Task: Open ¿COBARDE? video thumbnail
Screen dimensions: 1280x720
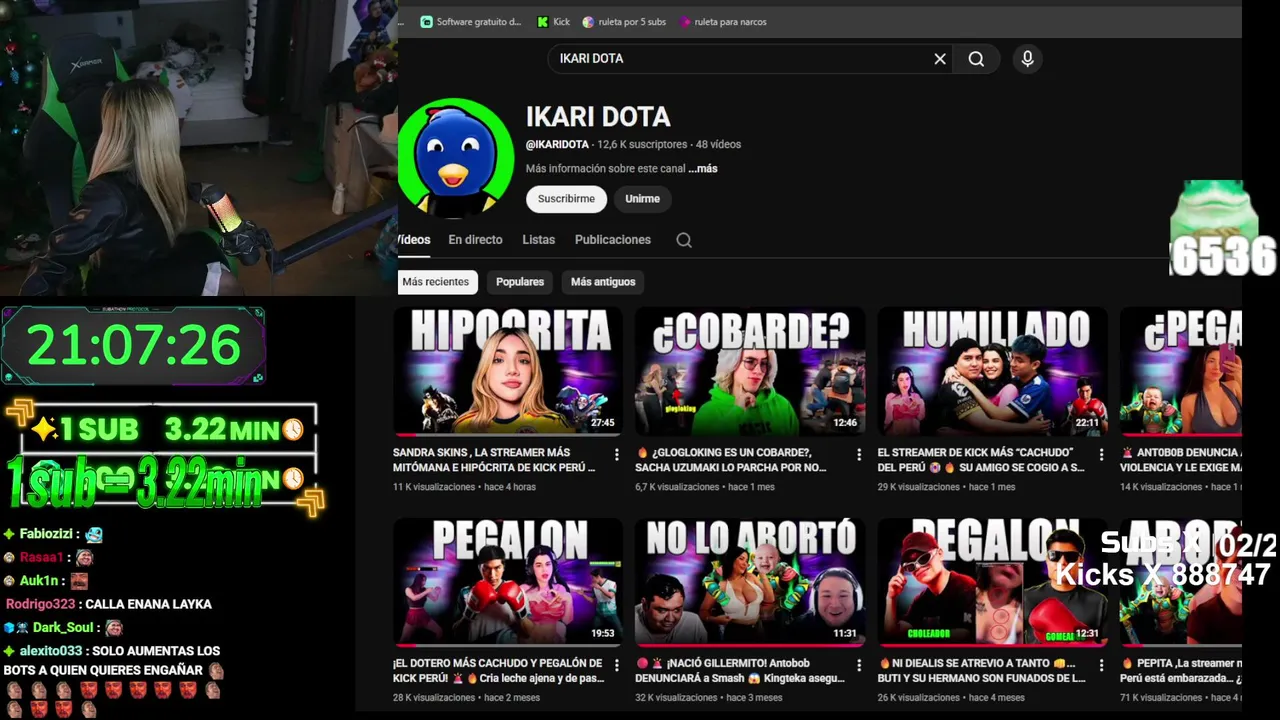Action: [x=750, y=371]
